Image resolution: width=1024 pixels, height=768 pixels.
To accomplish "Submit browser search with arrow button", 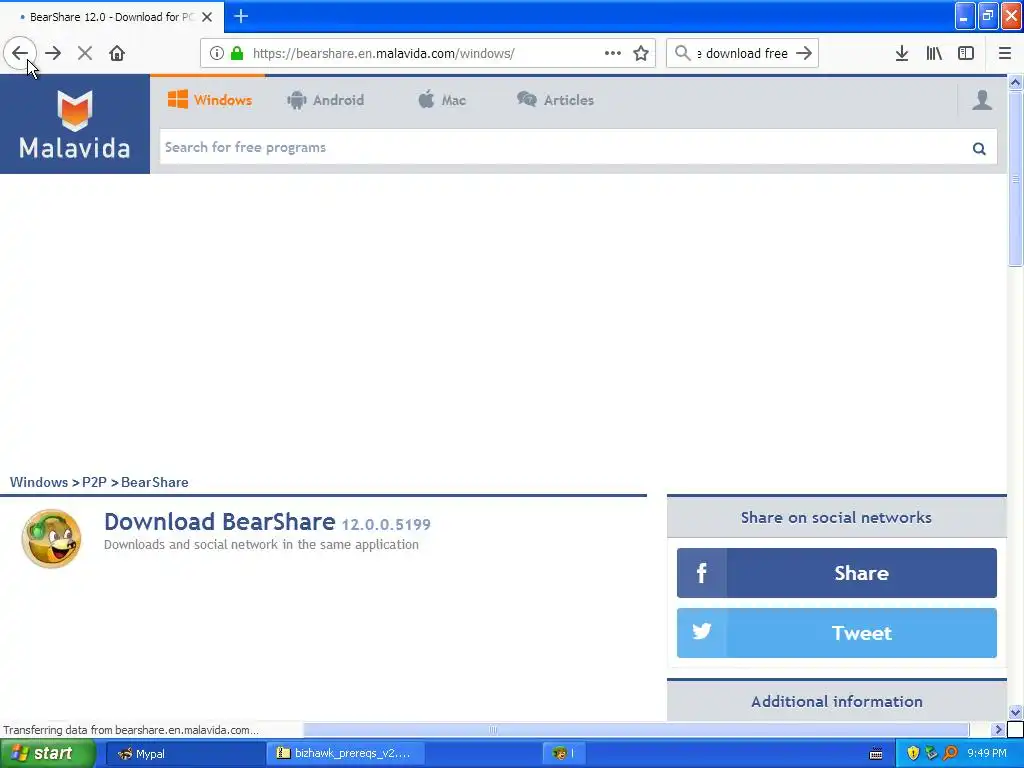I will pos(805,53).
